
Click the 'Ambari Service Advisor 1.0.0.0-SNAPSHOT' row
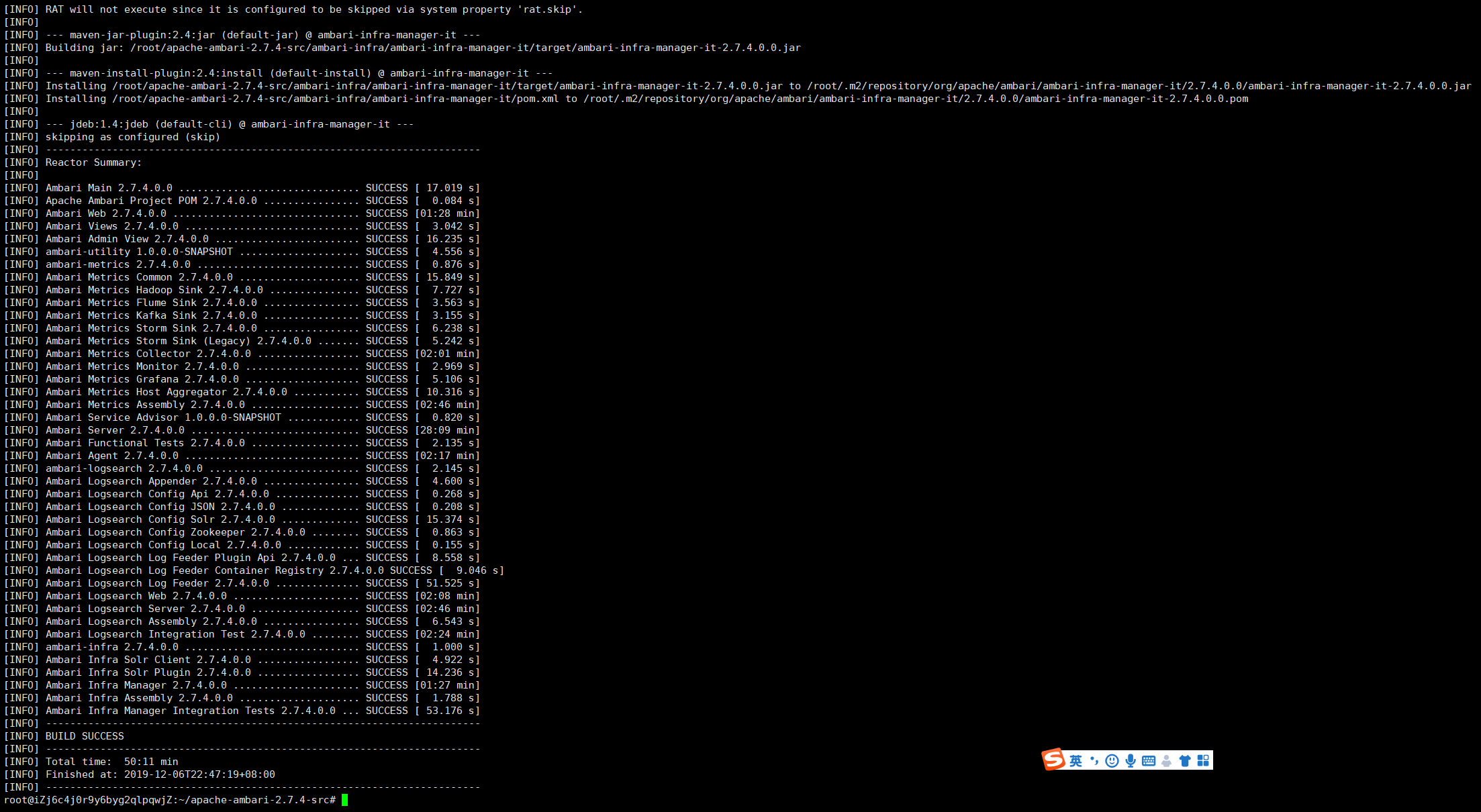click(242, 417)
